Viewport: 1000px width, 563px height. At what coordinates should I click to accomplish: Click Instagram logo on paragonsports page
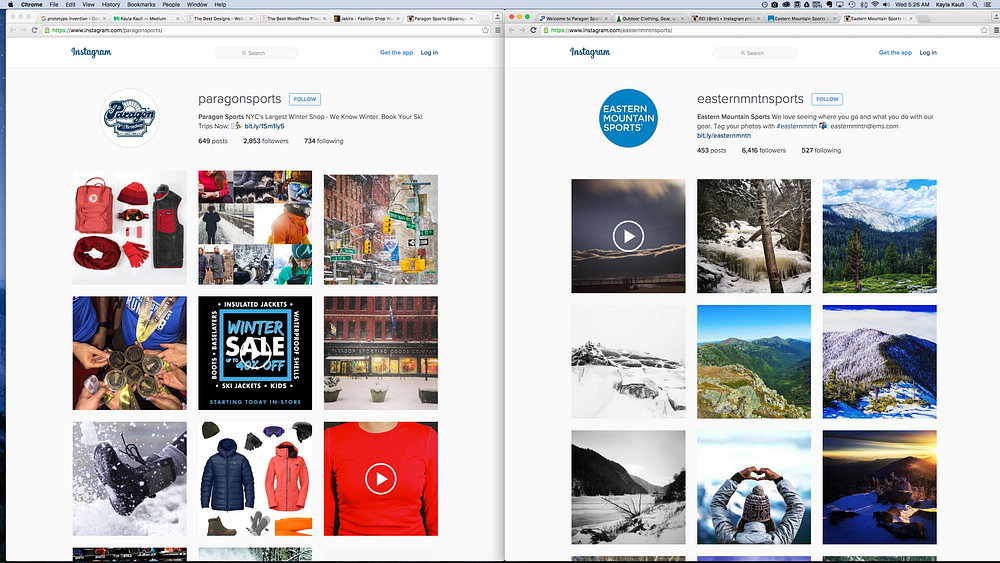click(91, 52)
